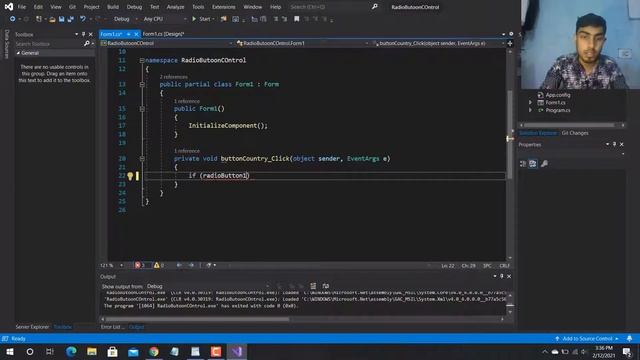
Task: Close the Form1.cs code tab
Action: pyautogui.click(x=136, y=34)
